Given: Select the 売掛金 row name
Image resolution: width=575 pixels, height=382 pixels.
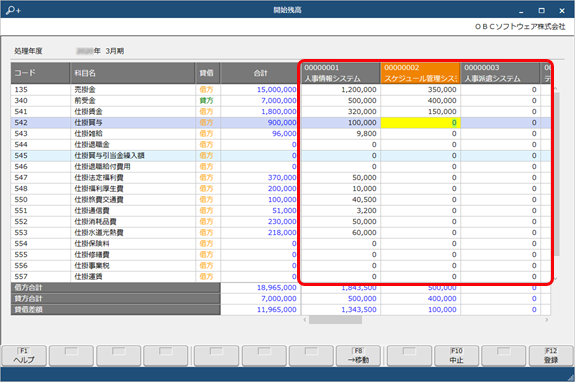Looking at the screenshot, I should tap(85, 89).
